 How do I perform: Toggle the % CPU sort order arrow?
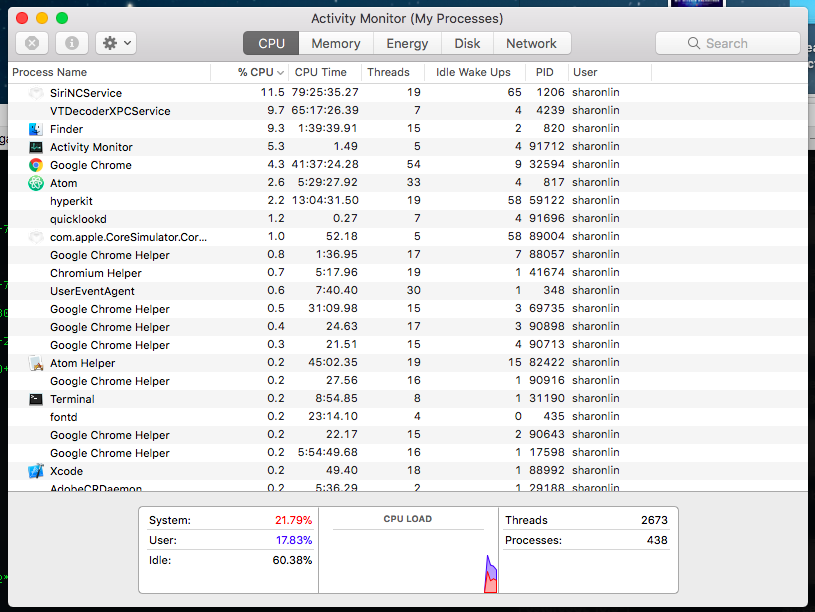pos(280,73)
